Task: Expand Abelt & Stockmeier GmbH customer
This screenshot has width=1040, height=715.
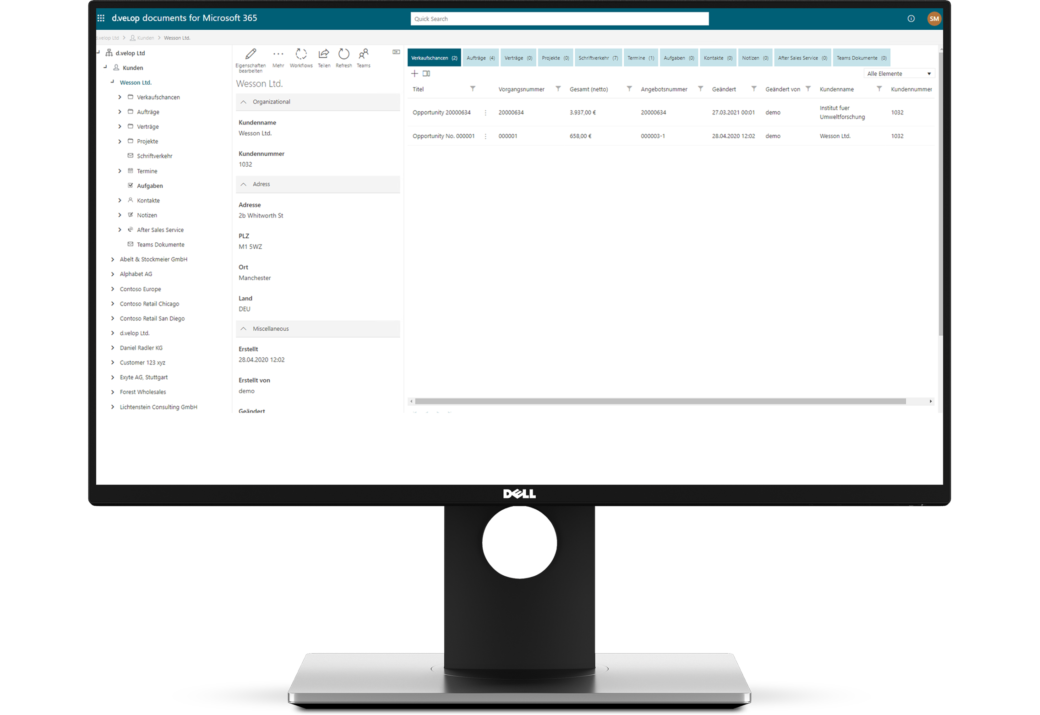Action: tap(113, 259)
